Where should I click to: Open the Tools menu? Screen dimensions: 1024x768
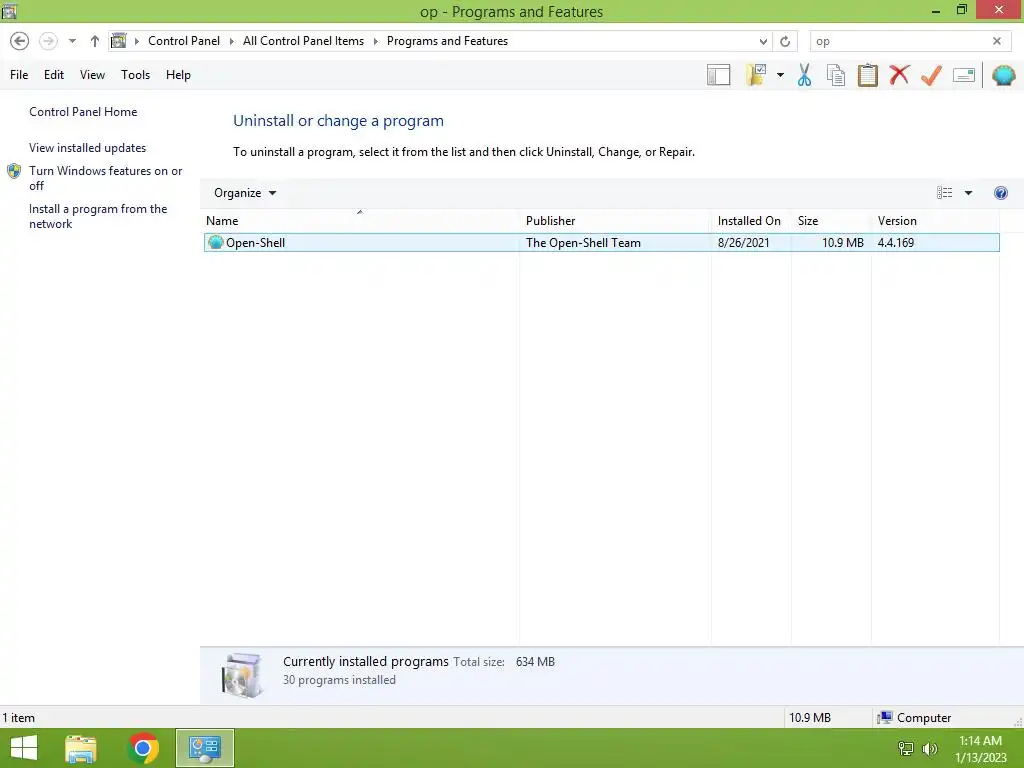pyautogui.click(x=135, y=75)
